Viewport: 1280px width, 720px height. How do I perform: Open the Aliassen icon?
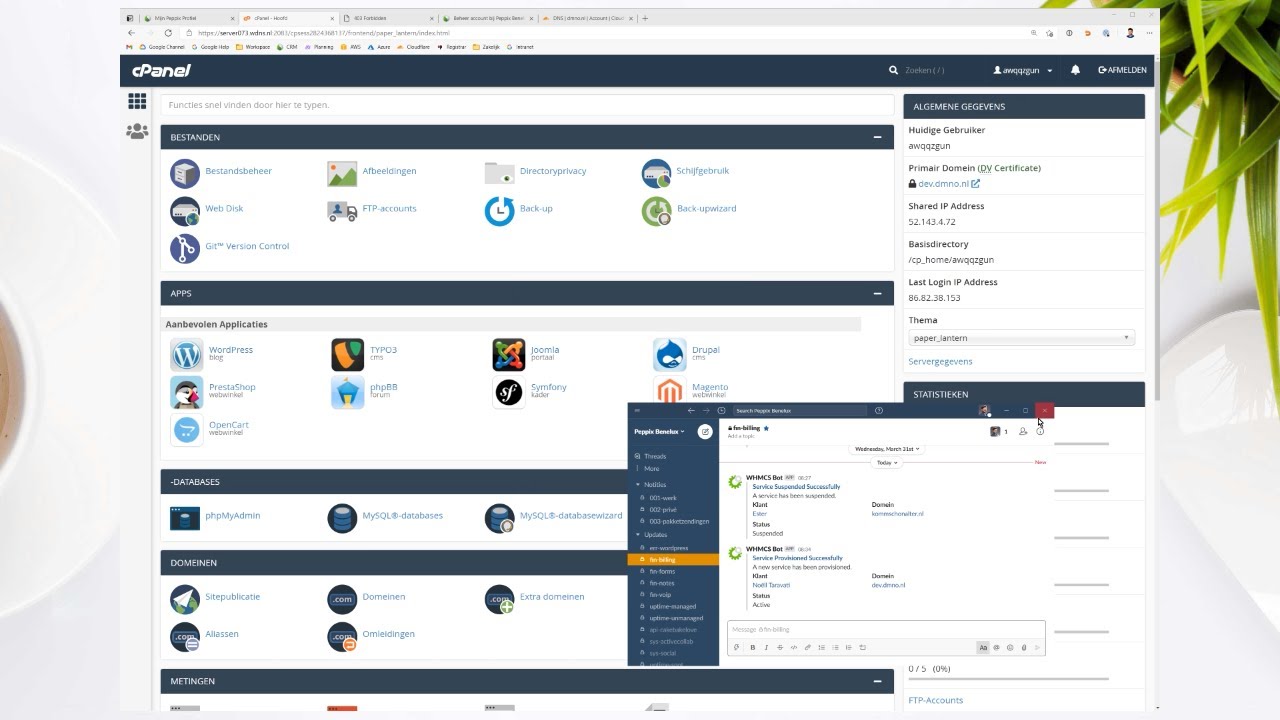tap(185, 637)
